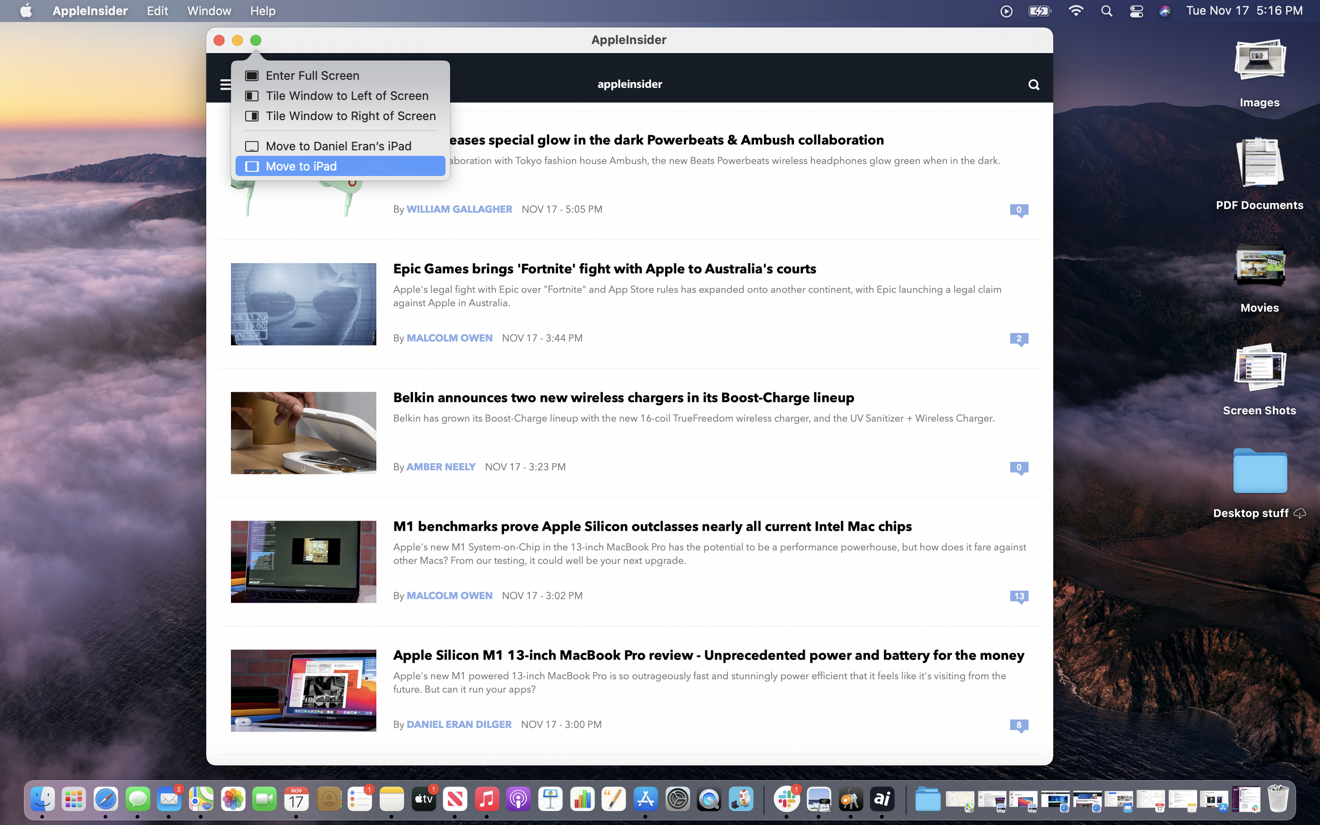Screen dimensions: 1320x825
Task: Select Tile Window to Right of Screen
Action: [340, 116]
